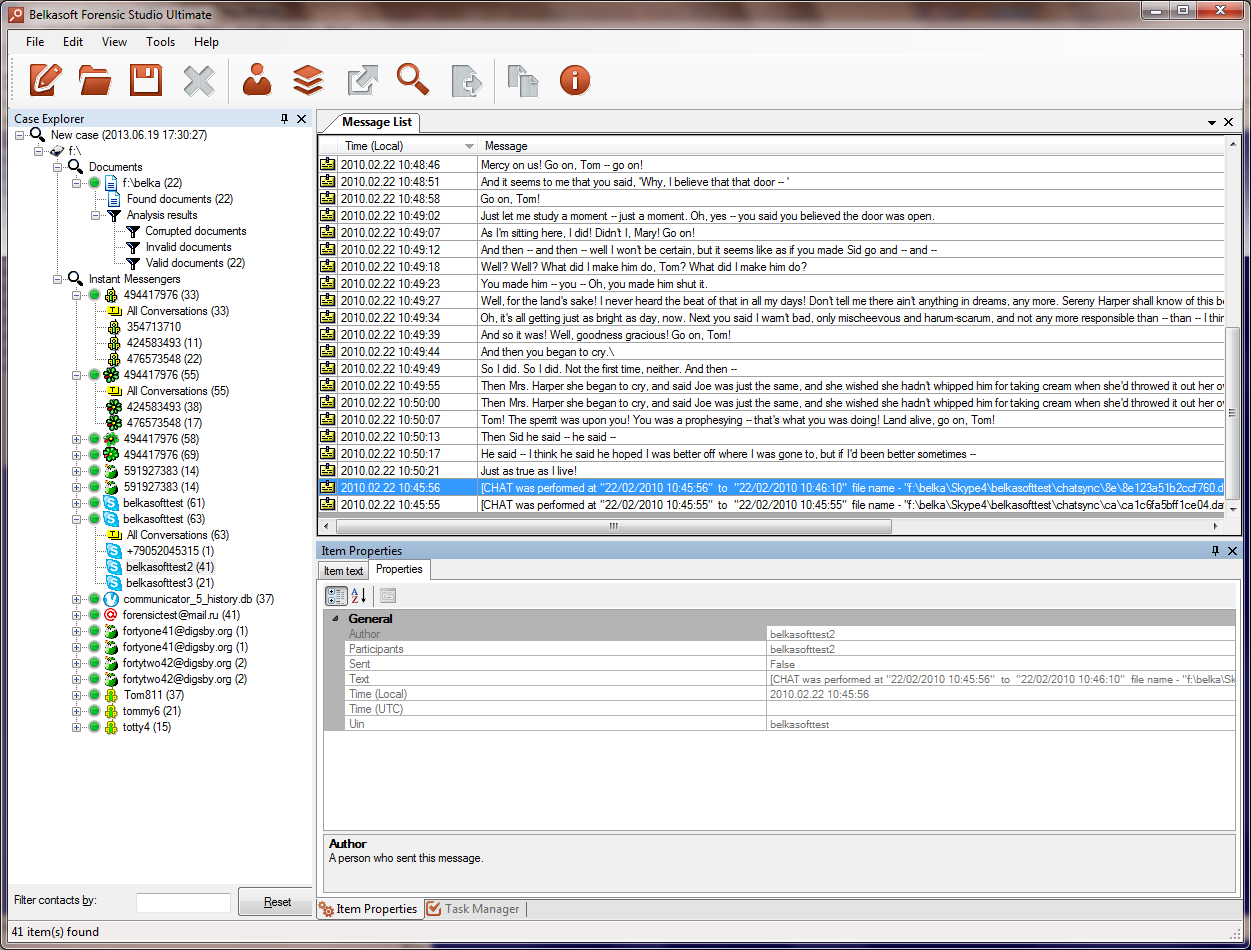This screenshot has width=1251, height=950.
Task: Collapse the General property category
Action: tap(335, 619)
